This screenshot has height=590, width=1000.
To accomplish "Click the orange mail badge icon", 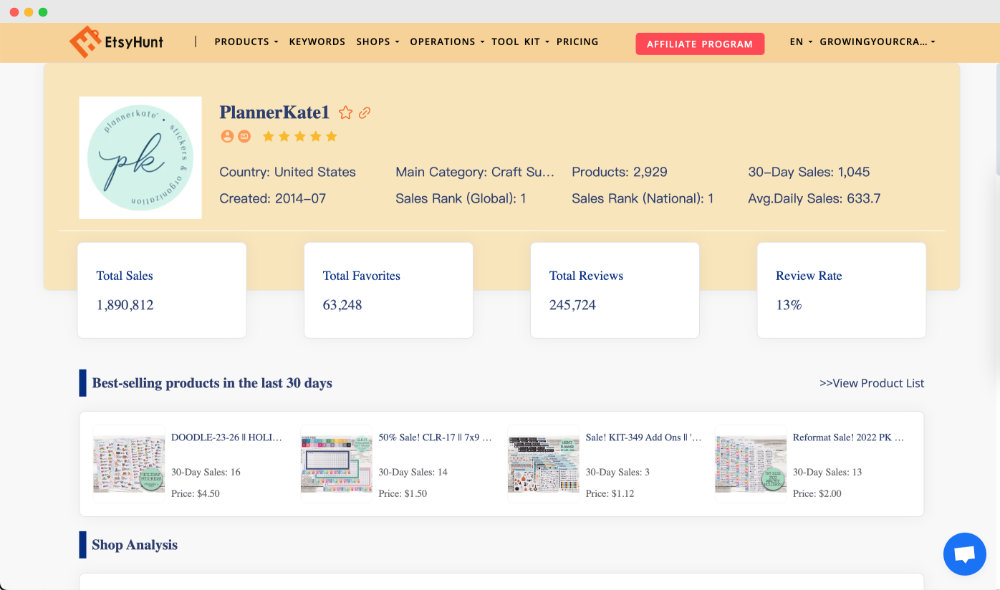I will [x=244, y=136].
